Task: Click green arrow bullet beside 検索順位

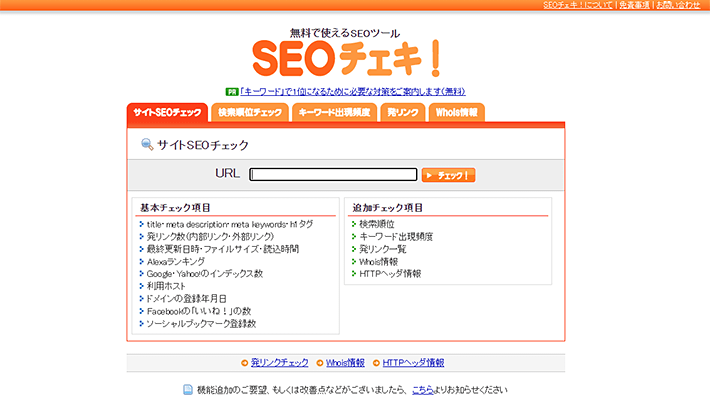Action: [x=354, y=224]
